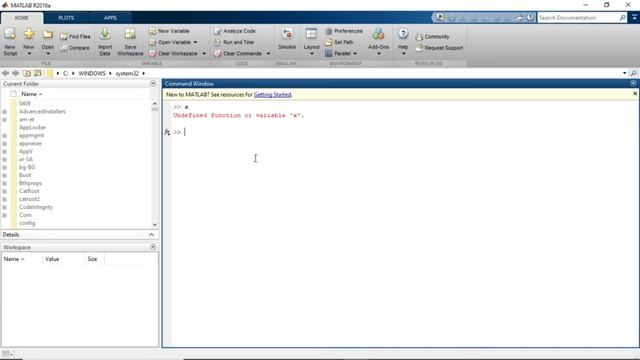This screenshot has height=360, width=640.
Task: Expand the AdvancedInstallers folder
Action: (4, 111)
